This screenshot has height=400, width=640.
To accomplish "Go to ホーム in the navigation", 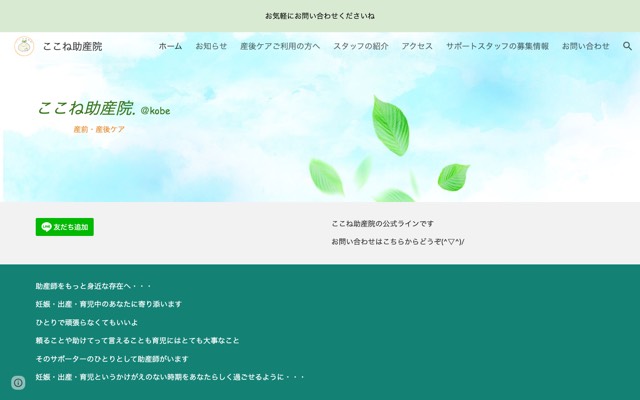I will coord(170,46).
